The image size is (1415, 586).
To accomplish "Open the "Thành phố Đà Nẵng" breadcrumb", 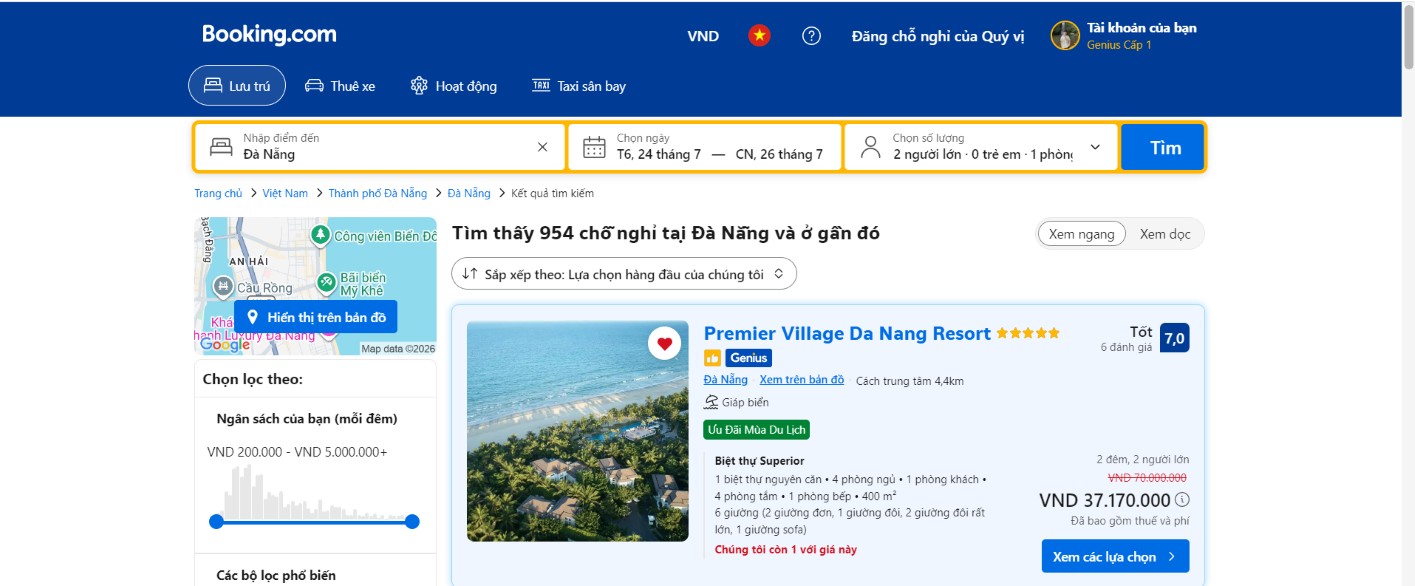I will [x=378, y=193].
